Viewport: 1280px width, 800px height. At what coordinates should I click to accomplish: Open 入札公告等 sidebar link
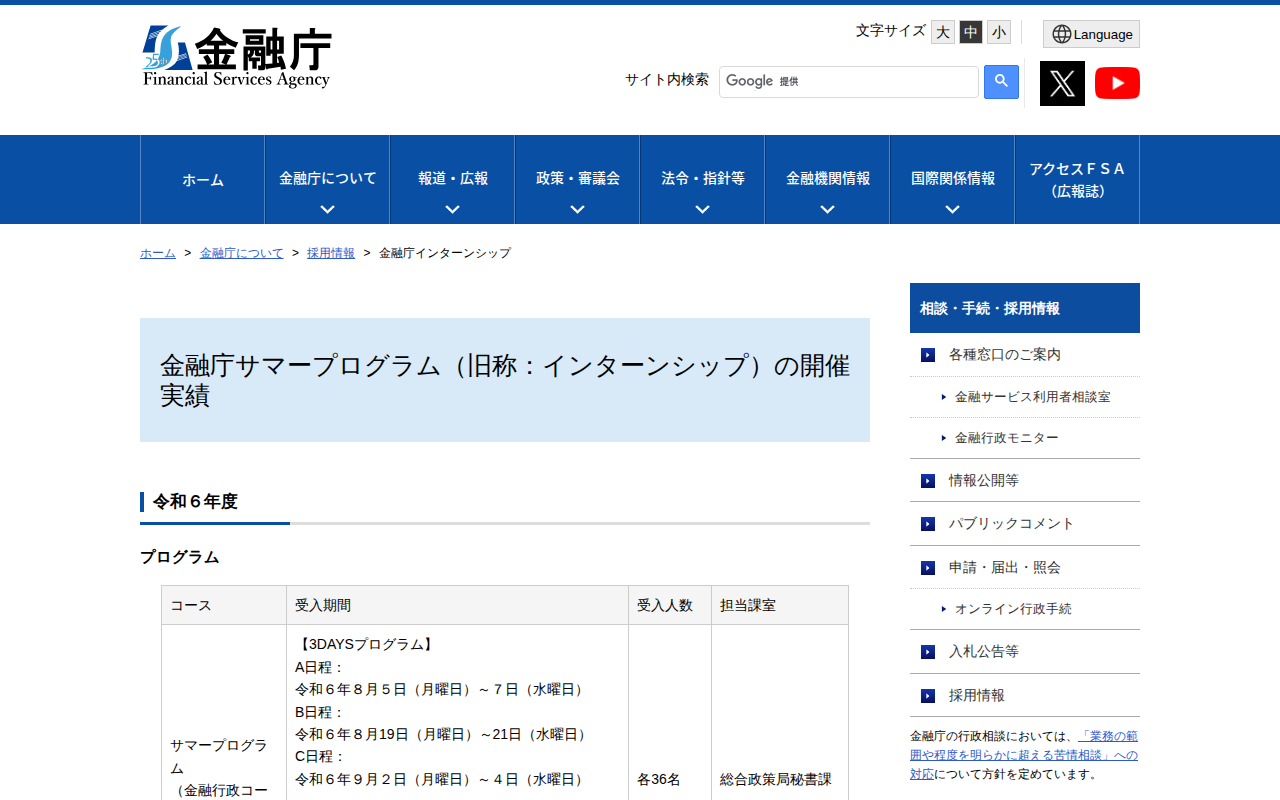[983, 652]
